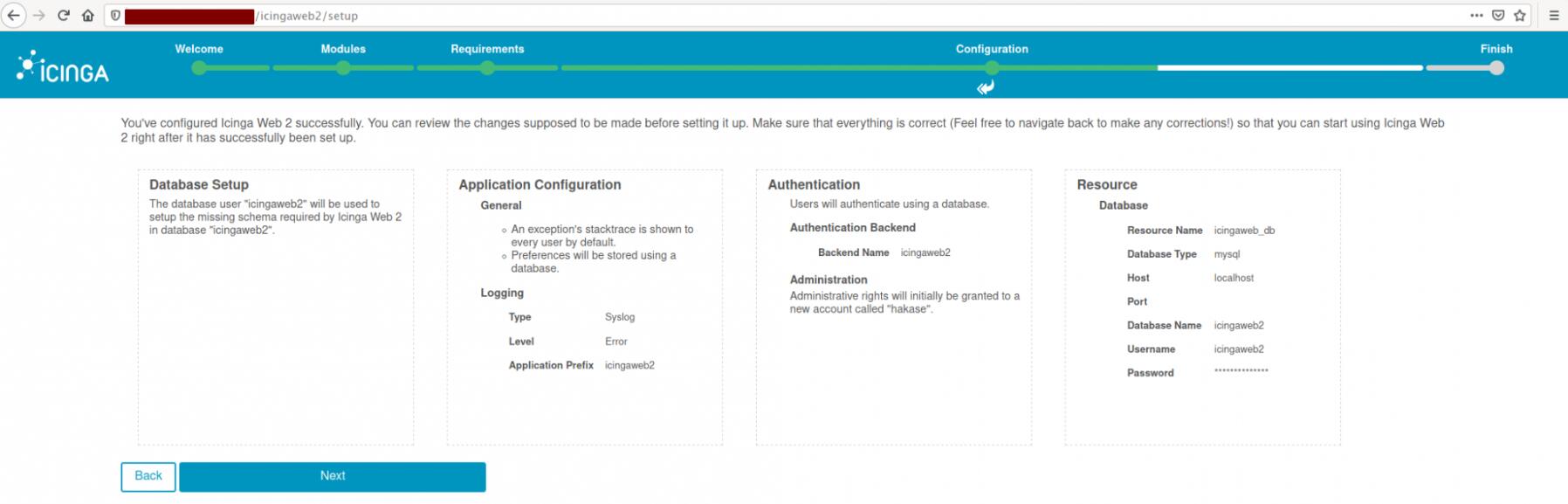The width and height of the screenshot is (1568, 504).
Task: Open the browser home page
Action: coord(87,16)
